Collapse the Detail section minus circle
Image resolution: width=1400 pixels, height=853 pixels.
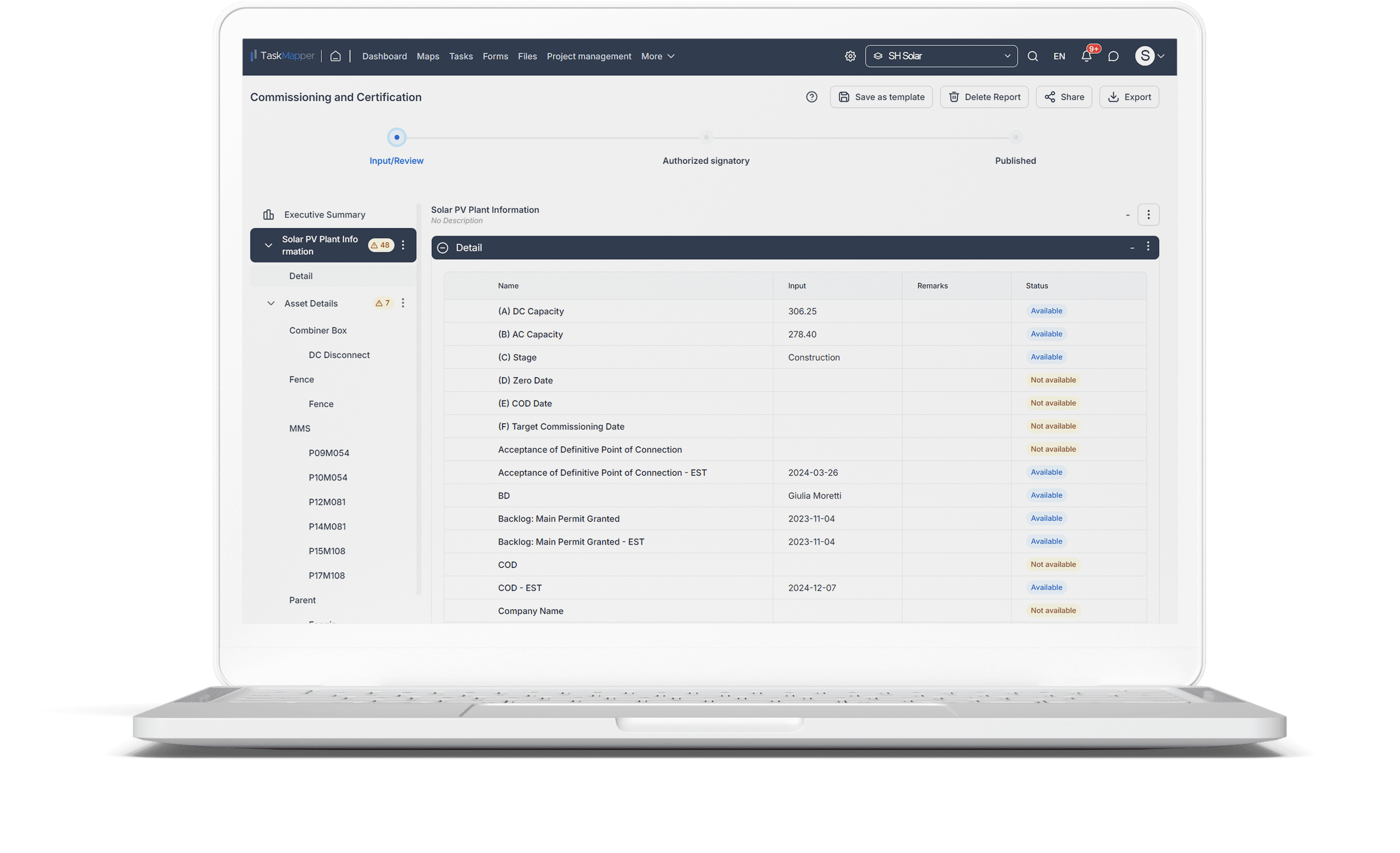(x=443, y=248)
